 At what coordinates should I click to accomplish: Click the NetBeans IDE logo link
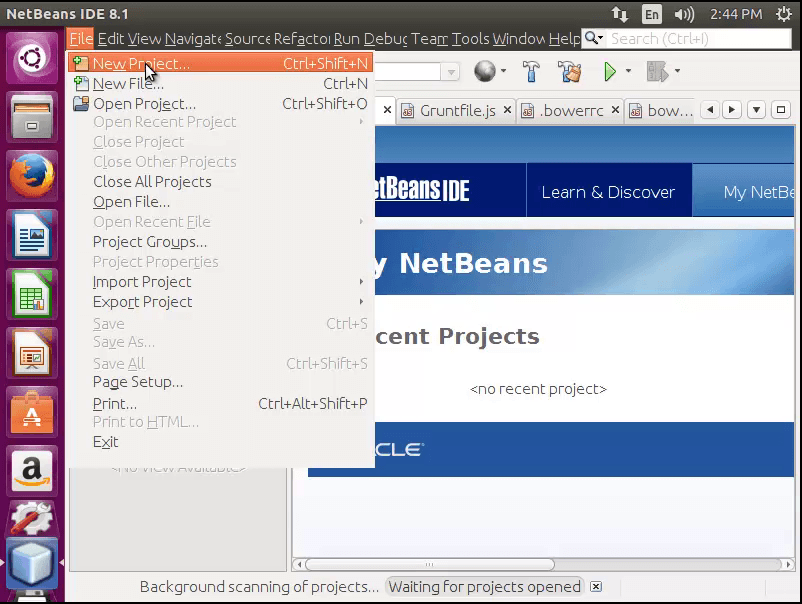click(x=422, y=190)
